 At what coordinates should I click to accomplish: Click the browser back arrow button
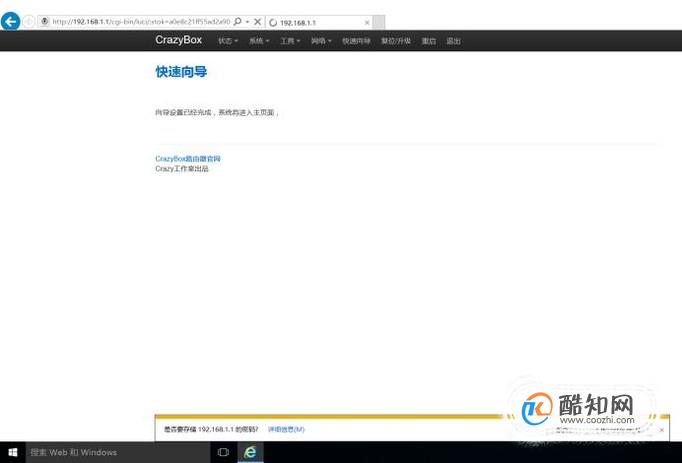click(x=10, y=21)
